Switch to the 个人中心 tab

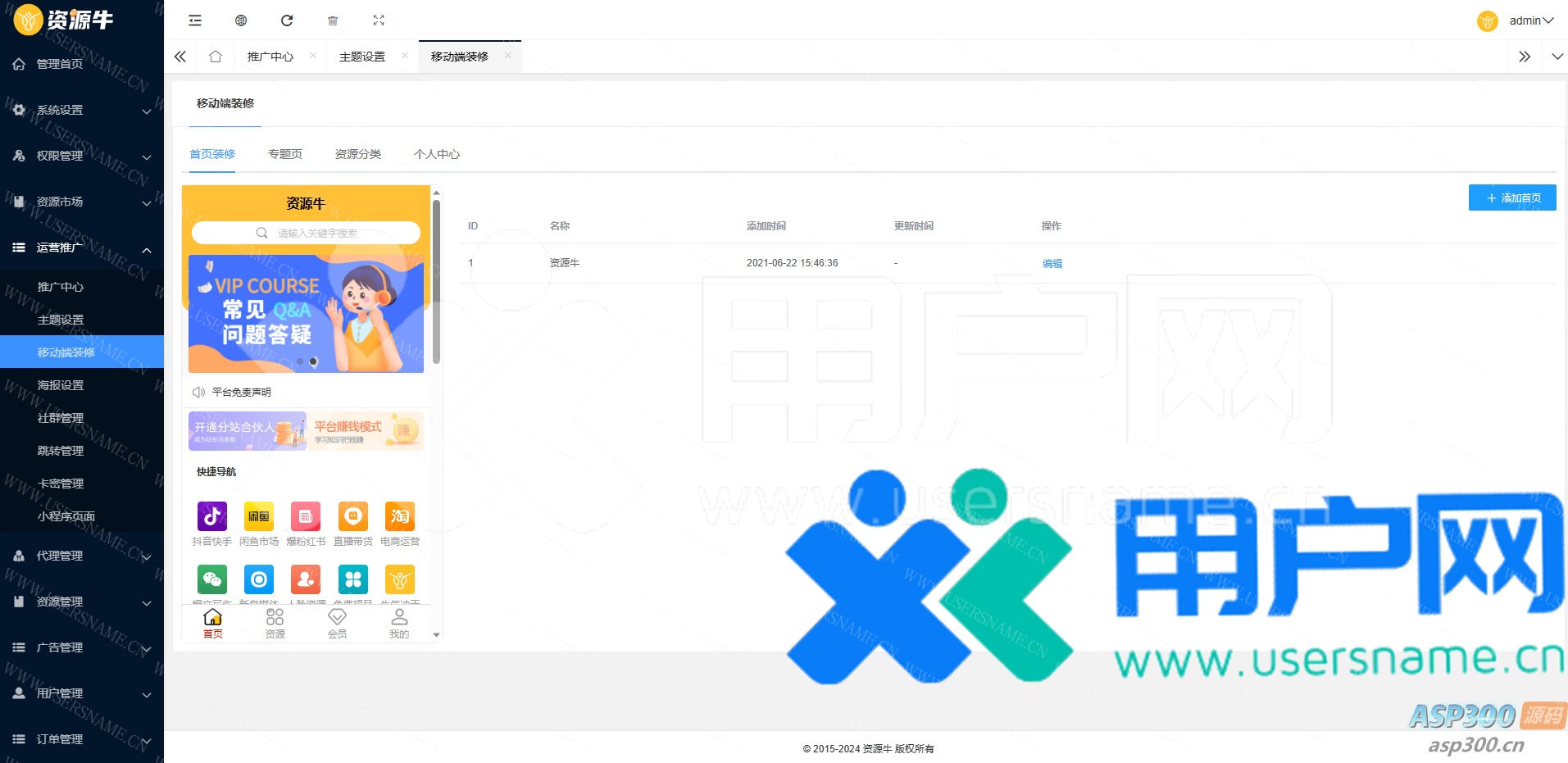coord(437,154)
